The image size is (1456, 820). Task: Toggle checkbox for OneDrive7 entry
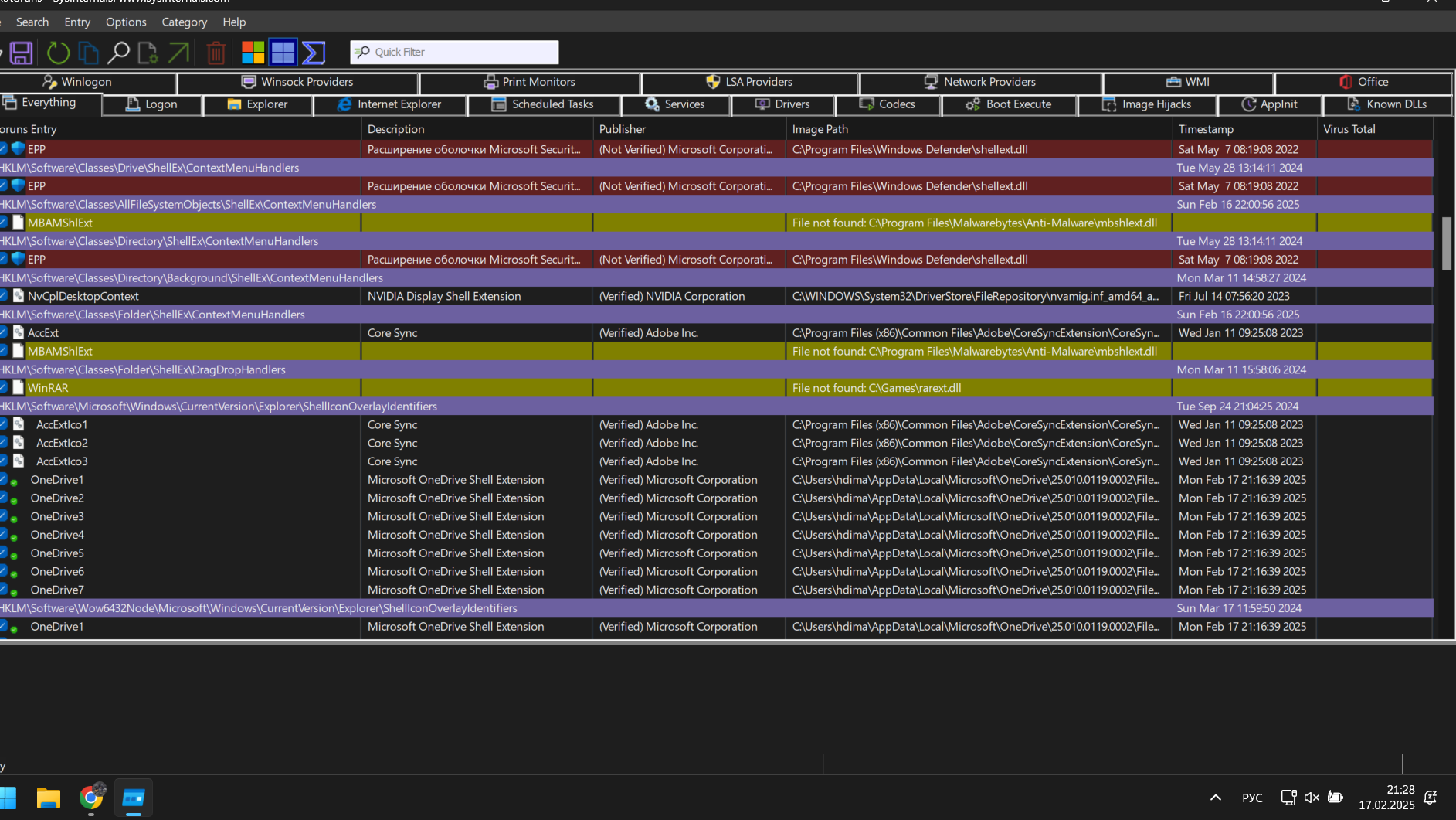[4, 590]
